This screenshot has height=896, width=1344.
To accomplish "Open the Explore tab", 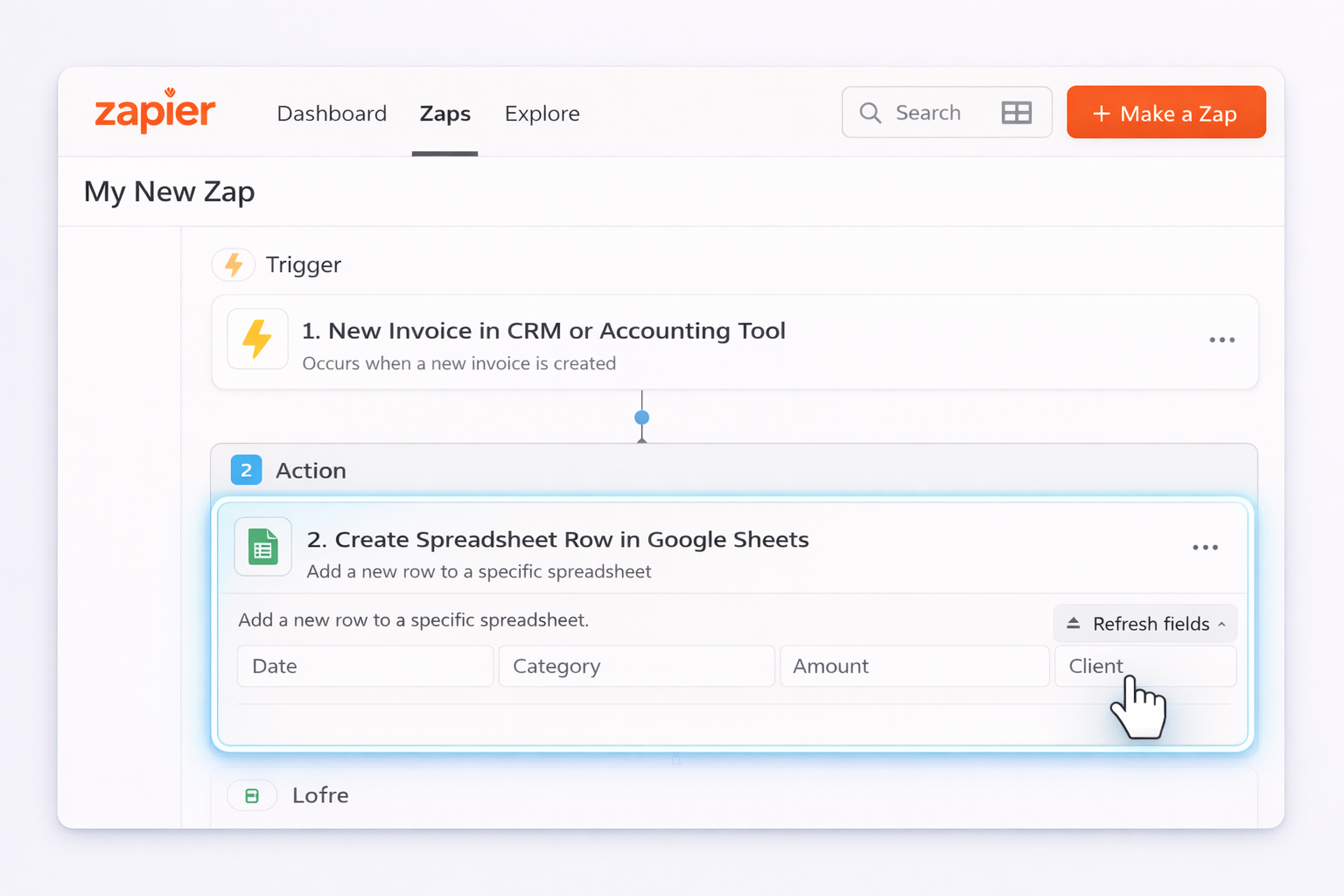I will coord(542,114).
